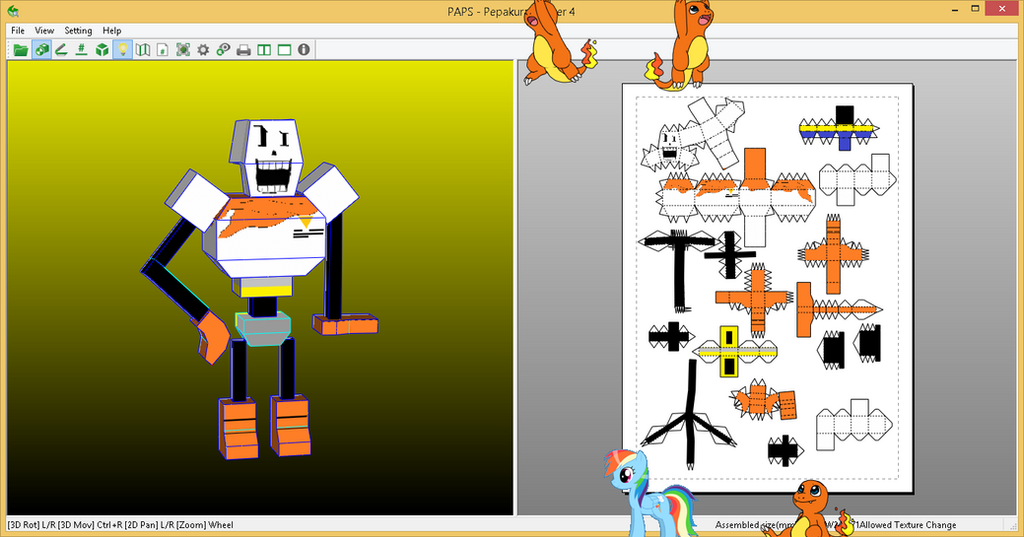The width and height of the screenshot is (1024, 537).
Task: Click 'Allowed Texture Change' status text
Action: 908,525
